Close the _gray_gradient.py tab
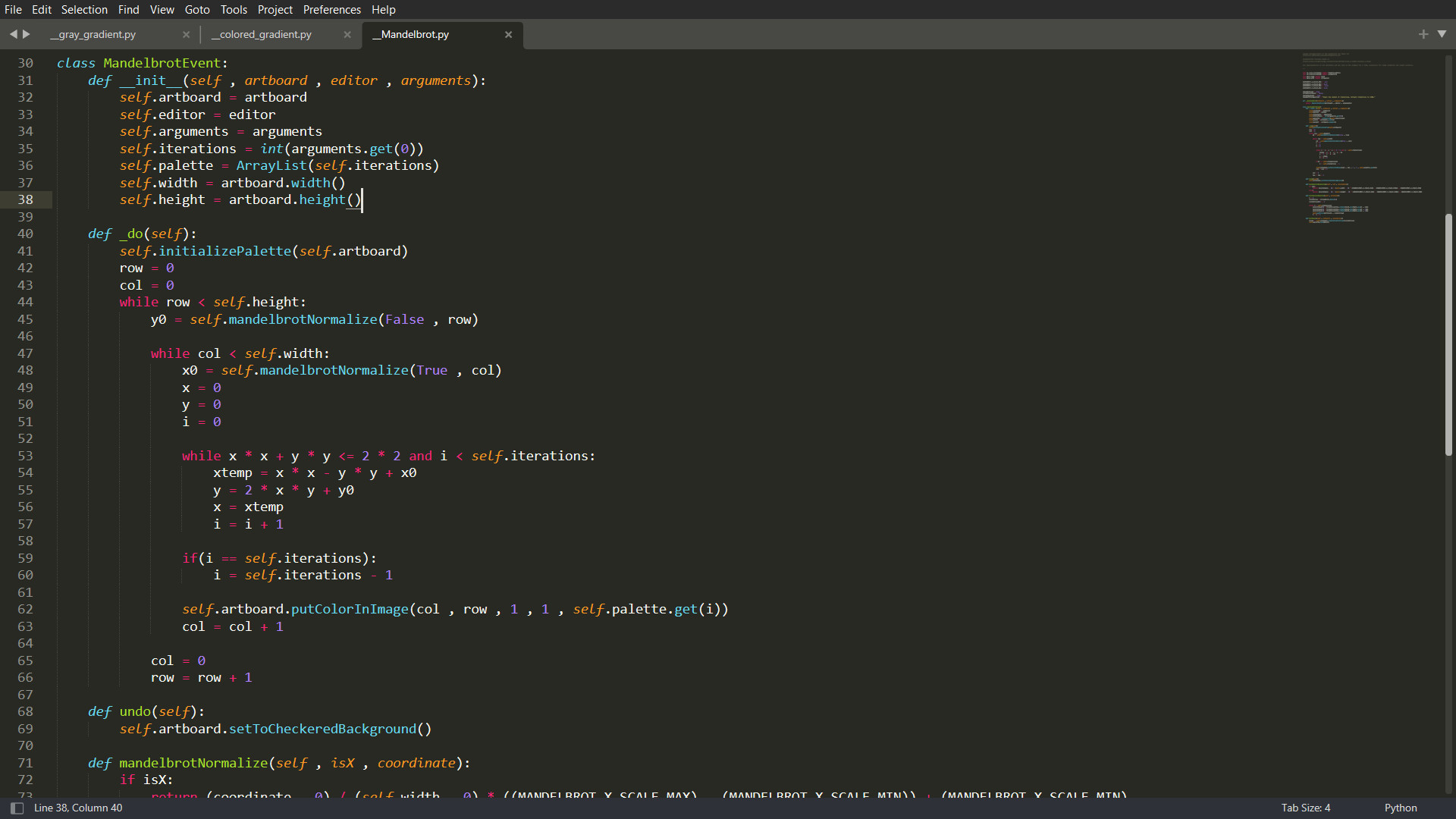Viewport: 1456px width, 819px height. click(x=186, y=35)
